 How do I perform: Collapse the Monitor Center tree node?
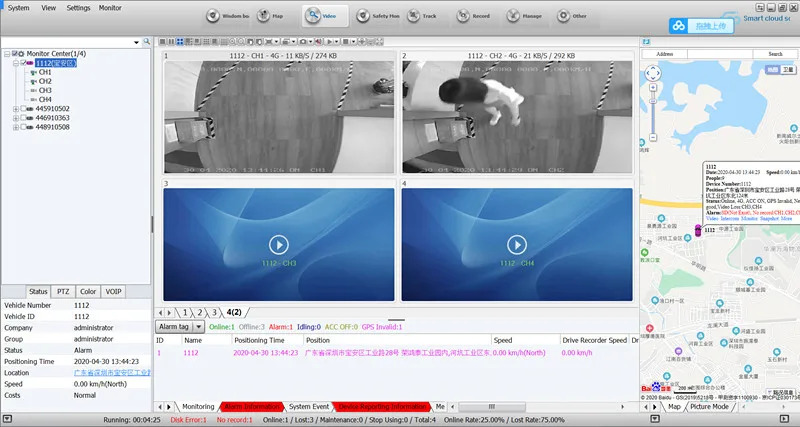[7, 54]
